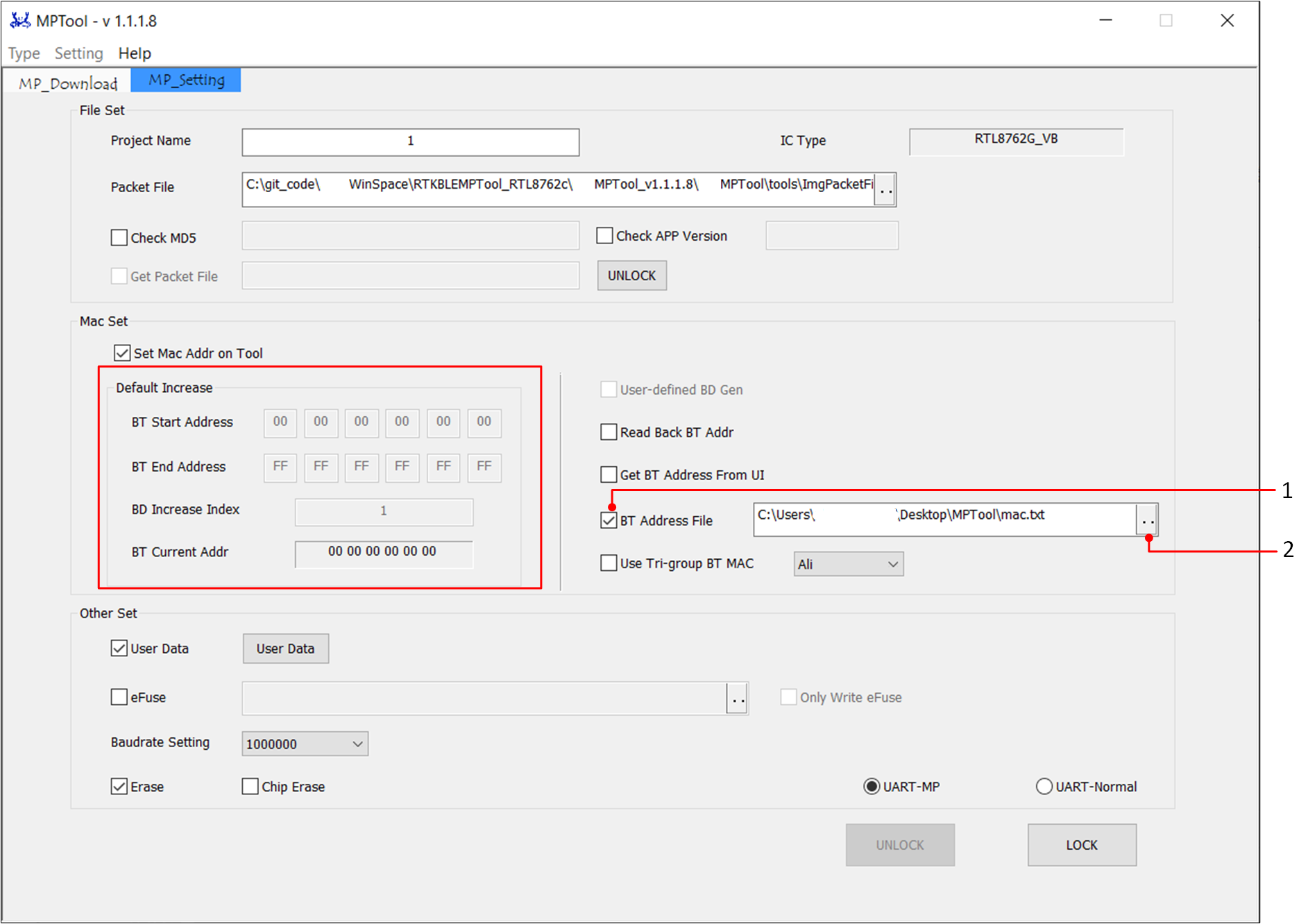
Task: Browse for Packet File with the '..' button
Action: tap(885, 189)
